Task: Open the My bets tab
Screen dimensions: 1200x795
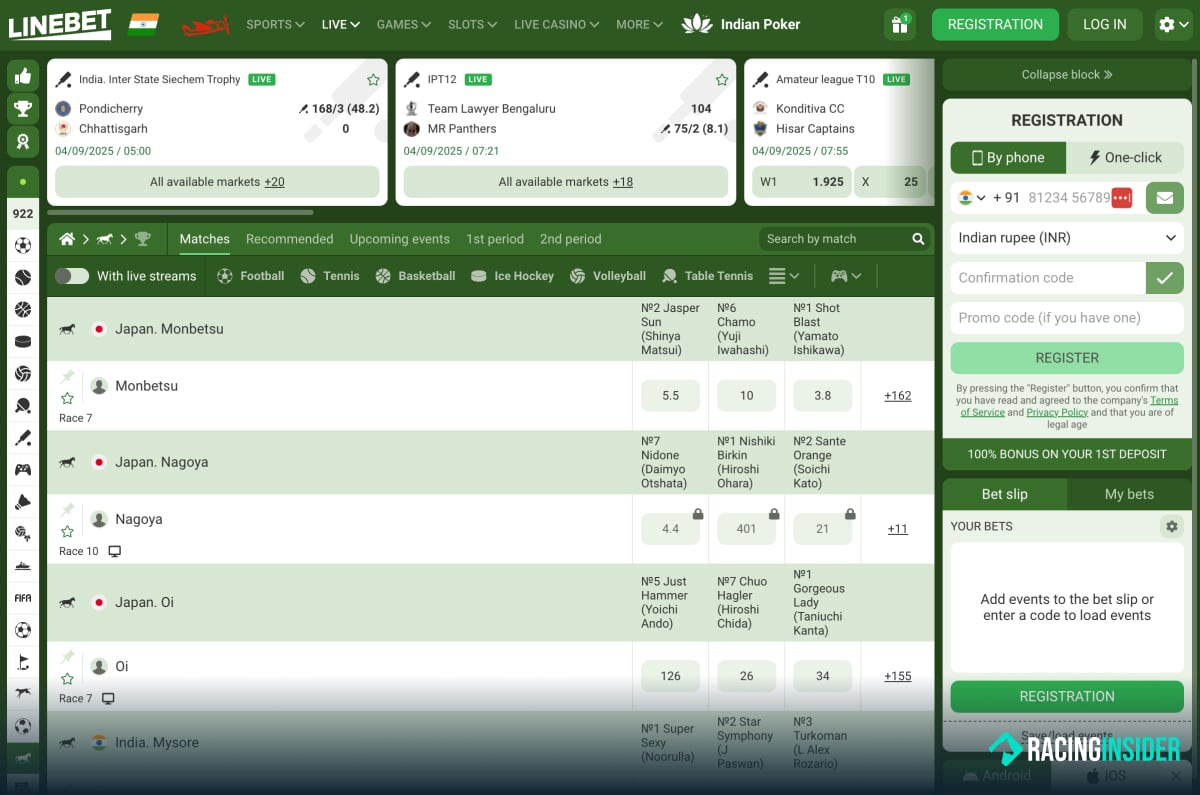Action: [x=1129, y=494]
